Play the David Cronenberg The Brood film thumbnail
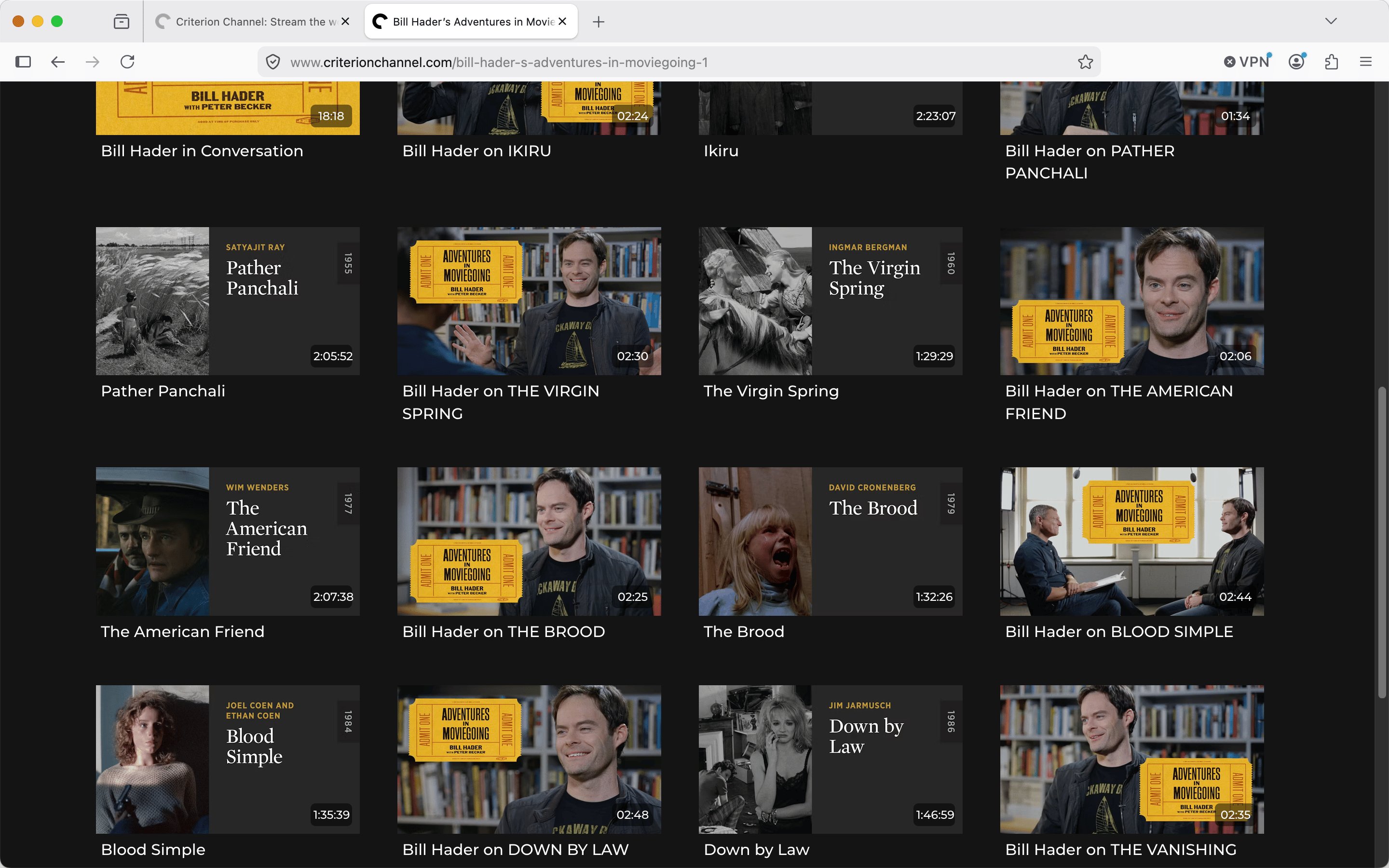The height and width of the screenshot is (868, 1389). point(831,542)
